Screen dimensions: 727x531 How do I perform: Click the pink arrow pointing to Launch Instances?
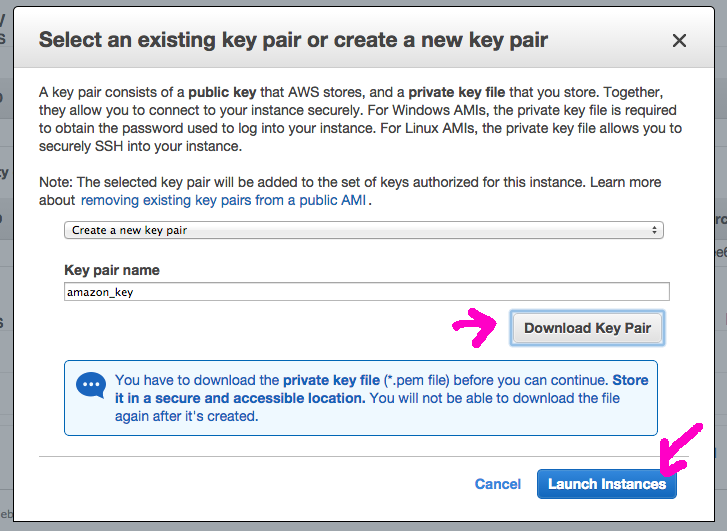pos(678,451)
